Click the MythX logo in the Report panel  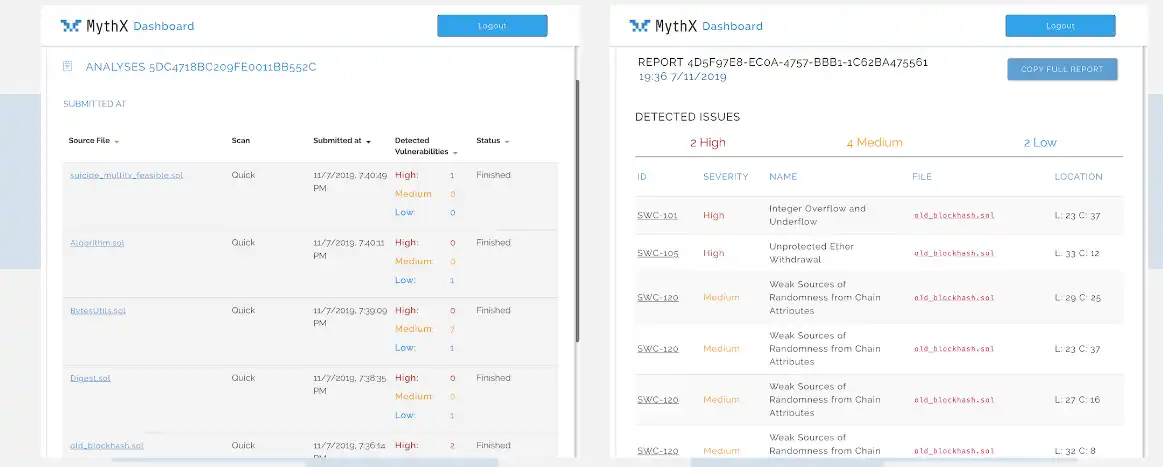tap(663, 26)
